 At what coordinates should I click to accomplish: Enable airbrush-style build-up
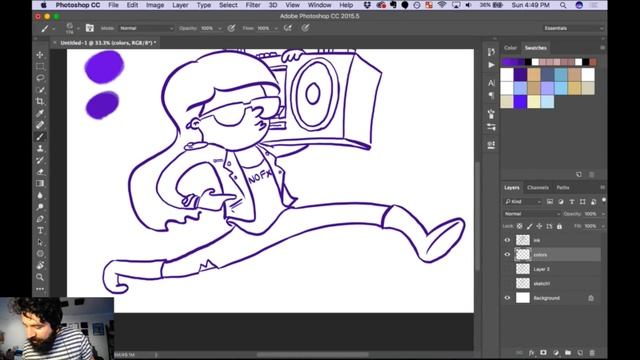click(x=288, y=28)
